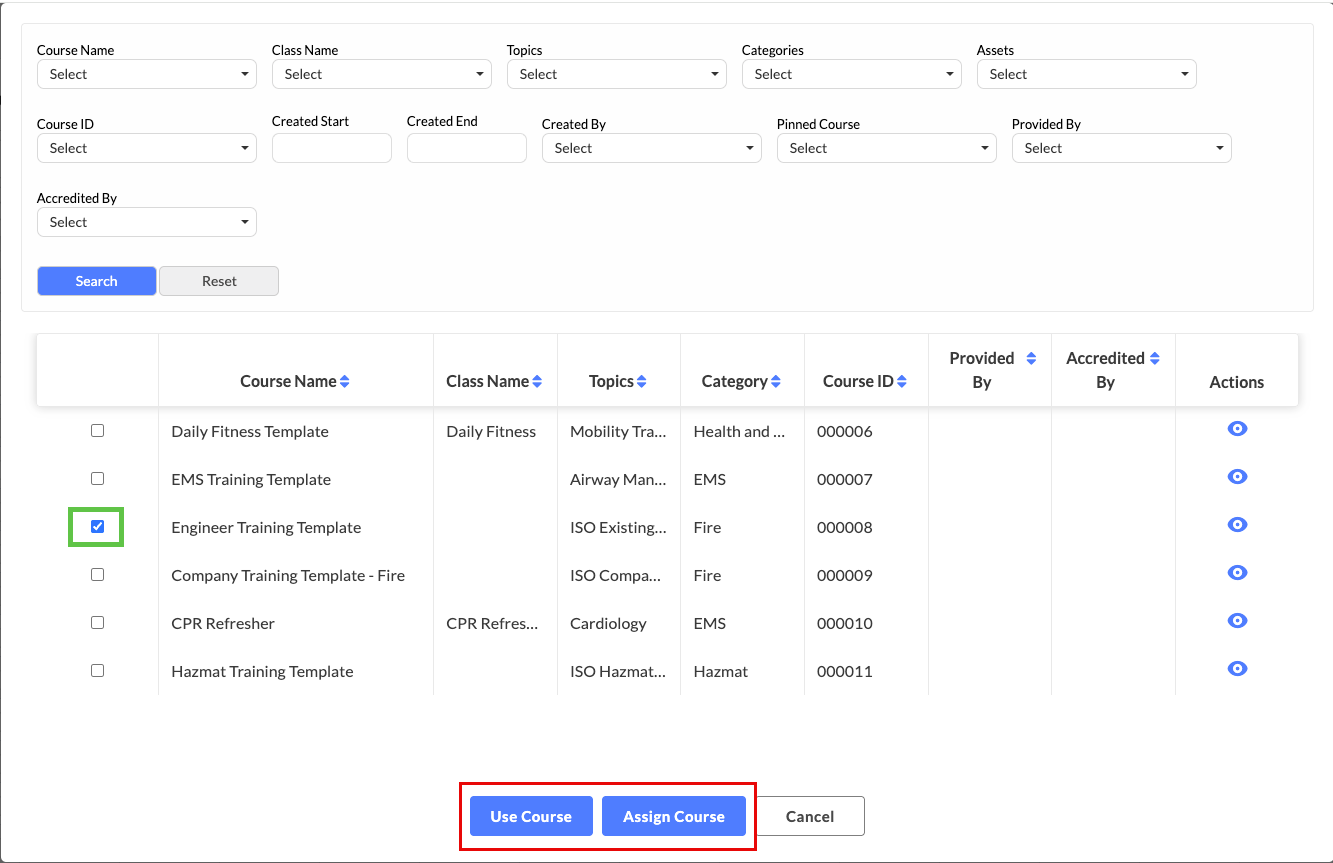Sort table by Course ID arrows
1333x863 pixels.
pyautogui.click(x=902, y=382)
